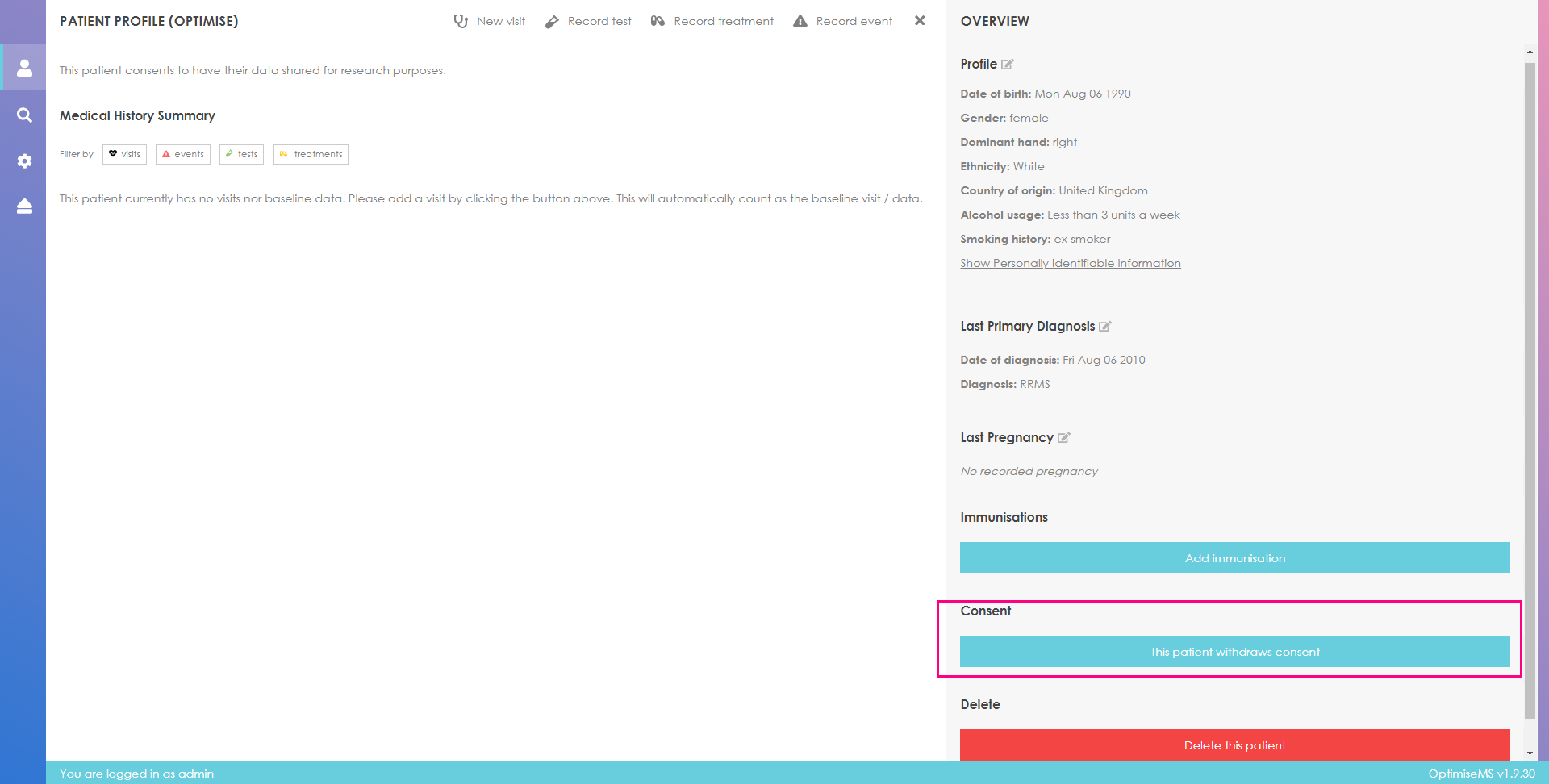
Task: Click This patient withdraws consent button
Action: pos(1234,652)
